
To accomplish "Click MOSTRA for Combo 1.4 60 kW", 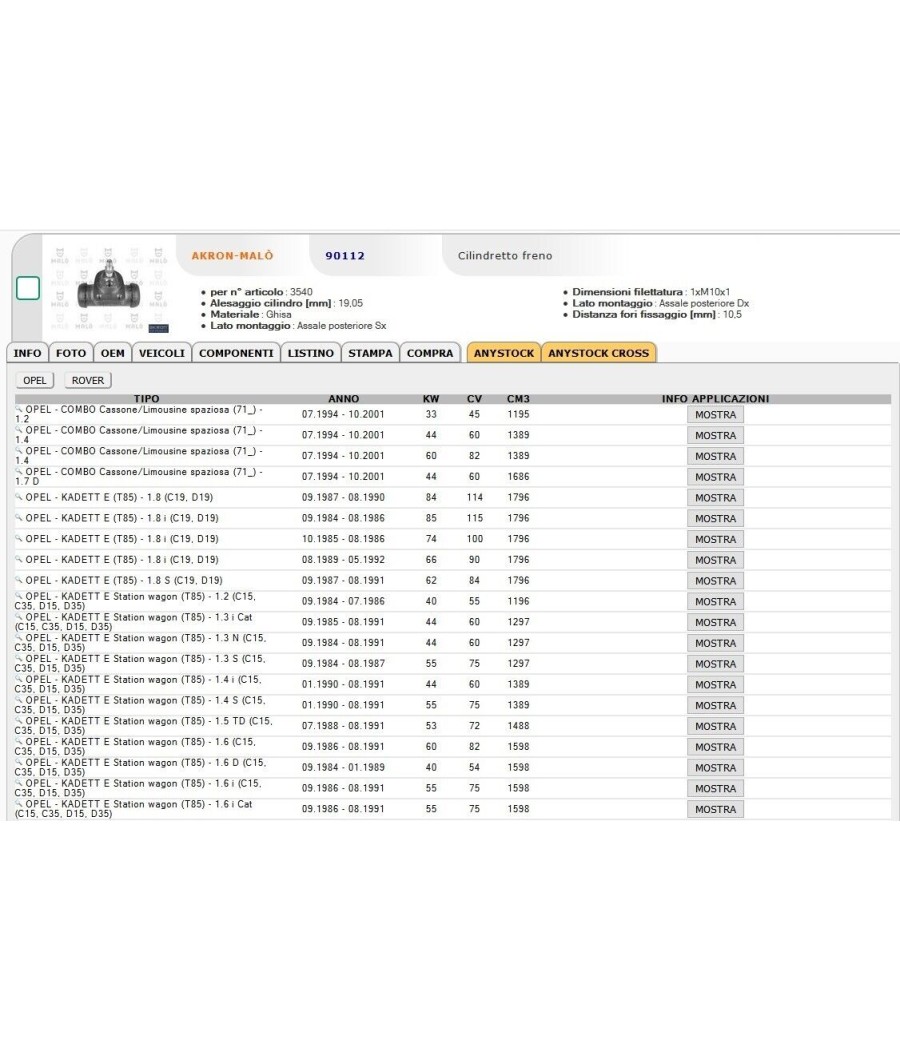I will [x=715, y=456].
